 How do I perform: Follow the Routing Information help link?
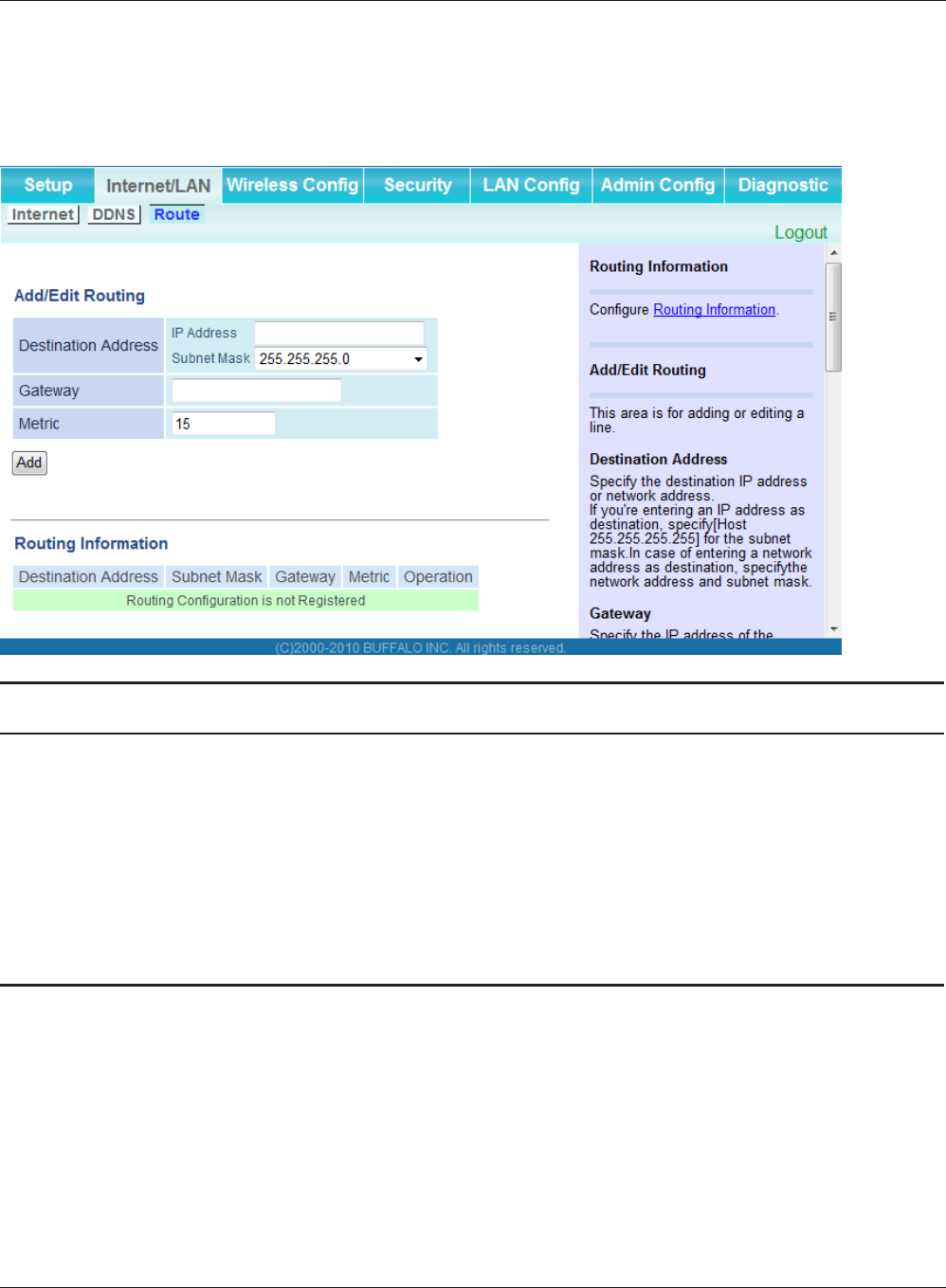point(714,310)
